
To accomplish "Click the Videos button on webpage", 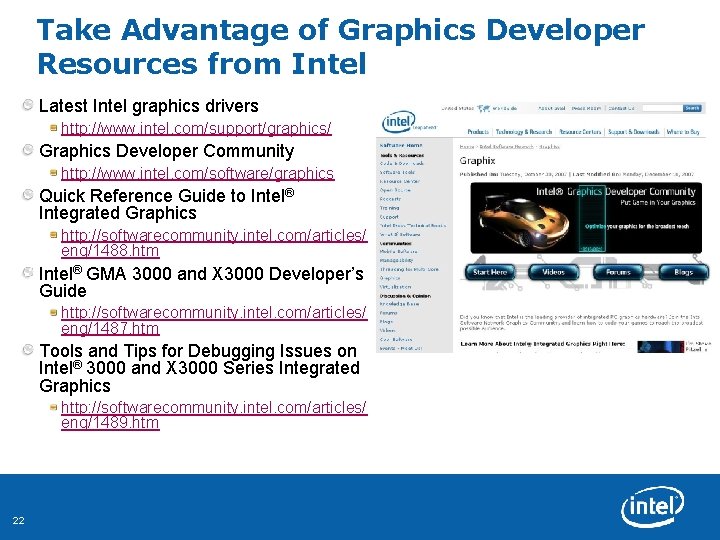I will 553,272.
